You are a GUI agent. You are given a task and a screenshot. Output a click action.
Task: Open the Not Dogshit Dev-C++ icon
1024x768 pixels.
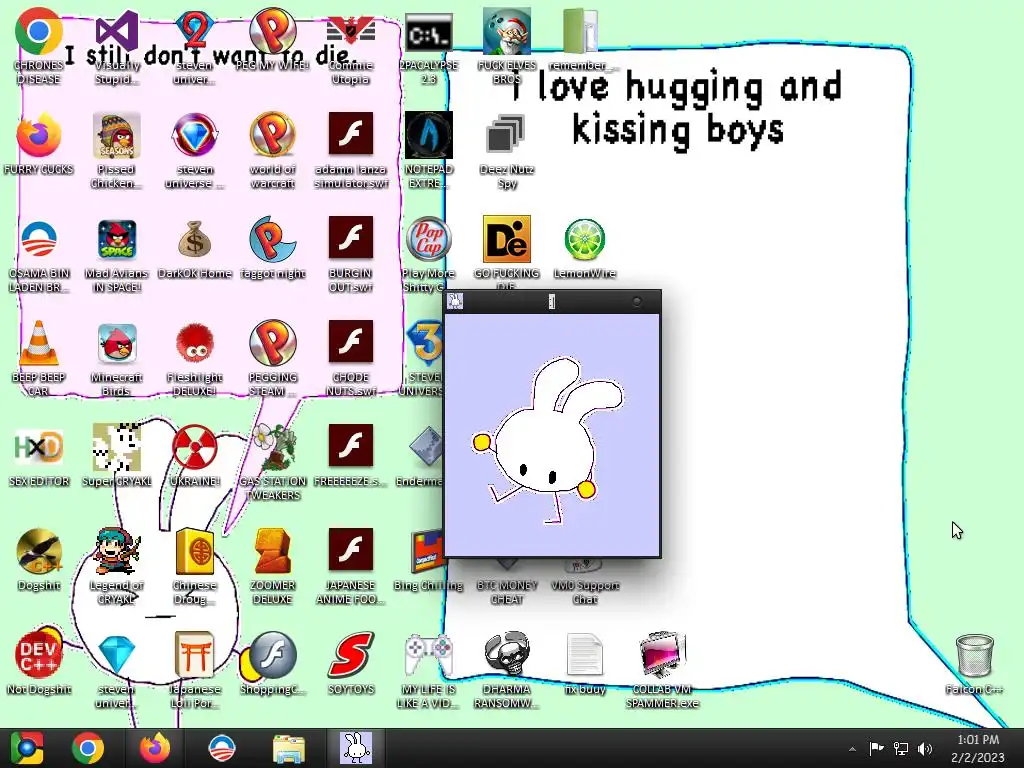click(x=39, y=654)
